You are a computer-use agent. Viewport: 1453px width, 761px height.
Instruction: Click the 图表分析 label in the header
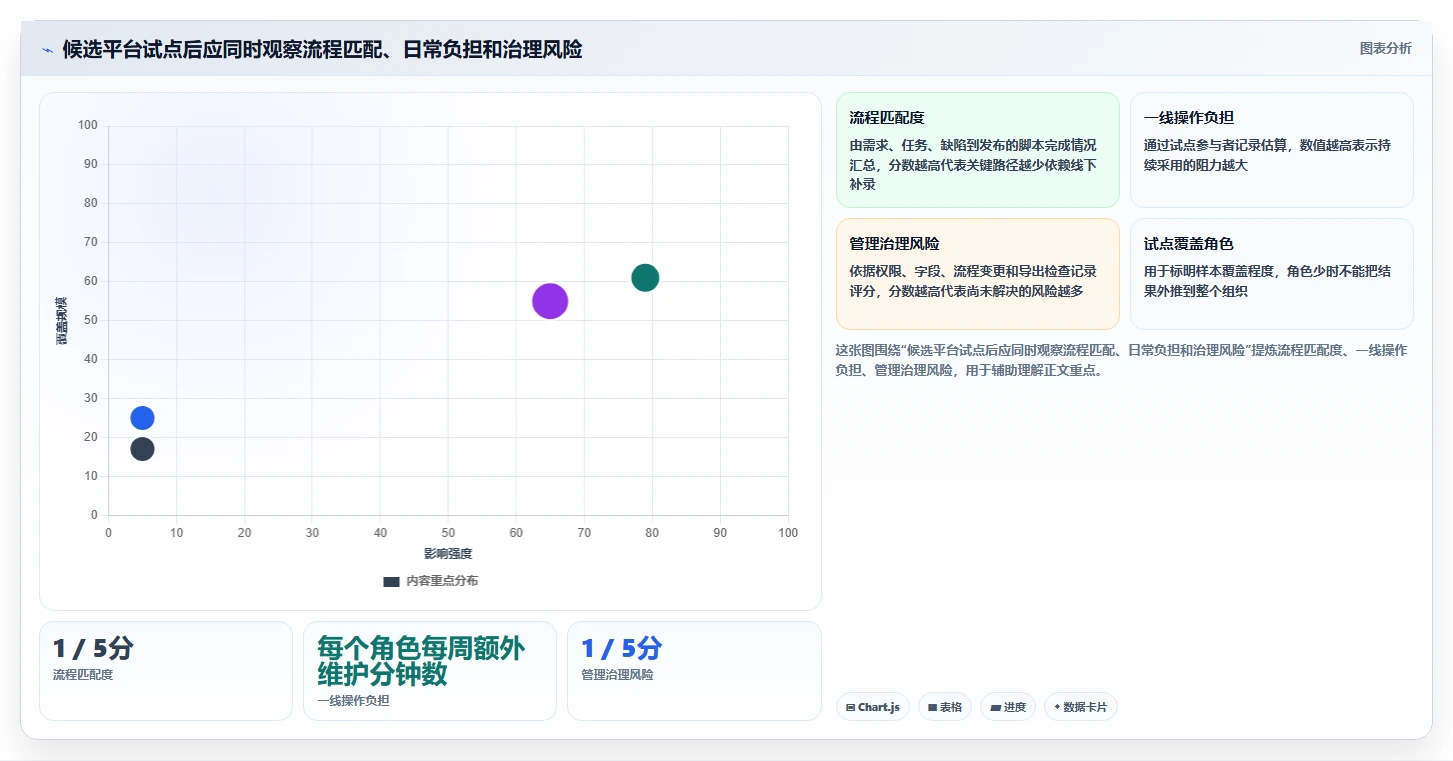1385,48
